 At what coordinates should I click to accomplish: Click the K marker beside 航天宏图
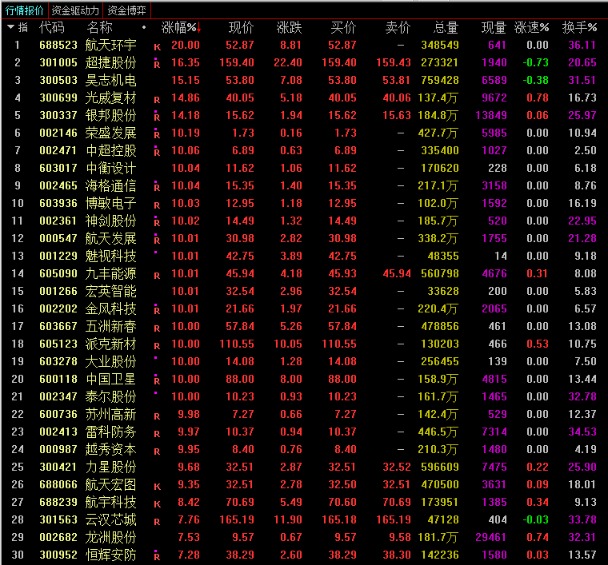click(x=157, y=487)
